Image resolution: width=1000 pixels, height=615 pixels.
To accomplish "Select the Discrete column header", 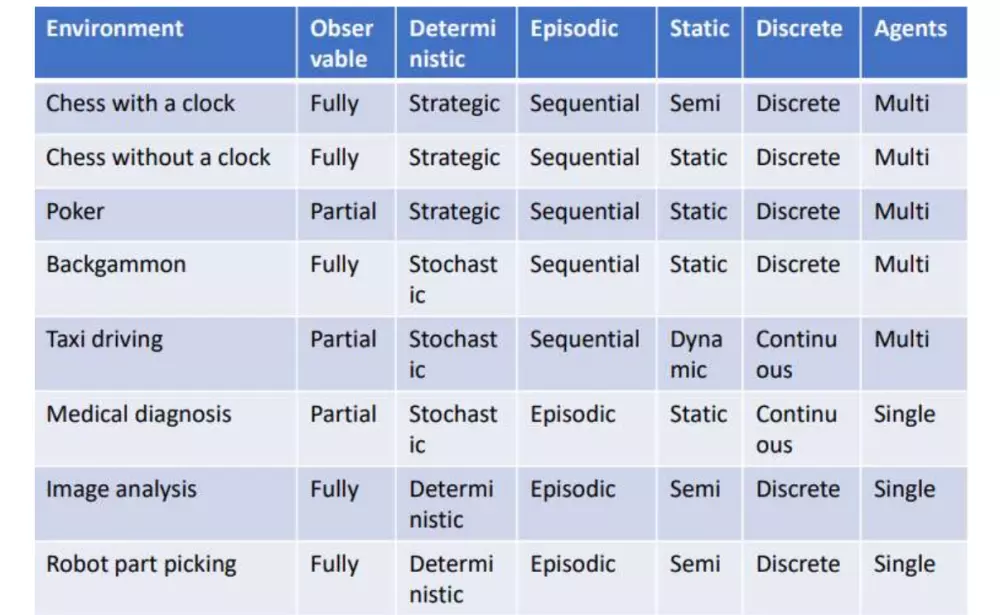I will click(798, 28).
